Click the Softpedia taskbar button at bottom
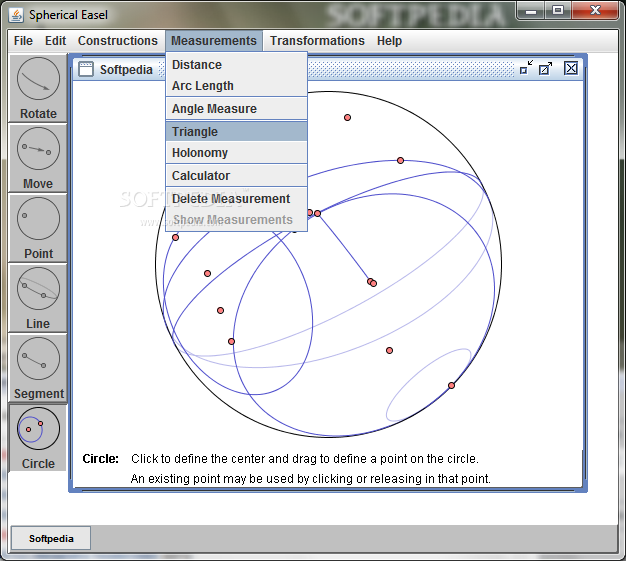This screenshot has height=561, width=626. pyautogui.click(x=51, y=538)
